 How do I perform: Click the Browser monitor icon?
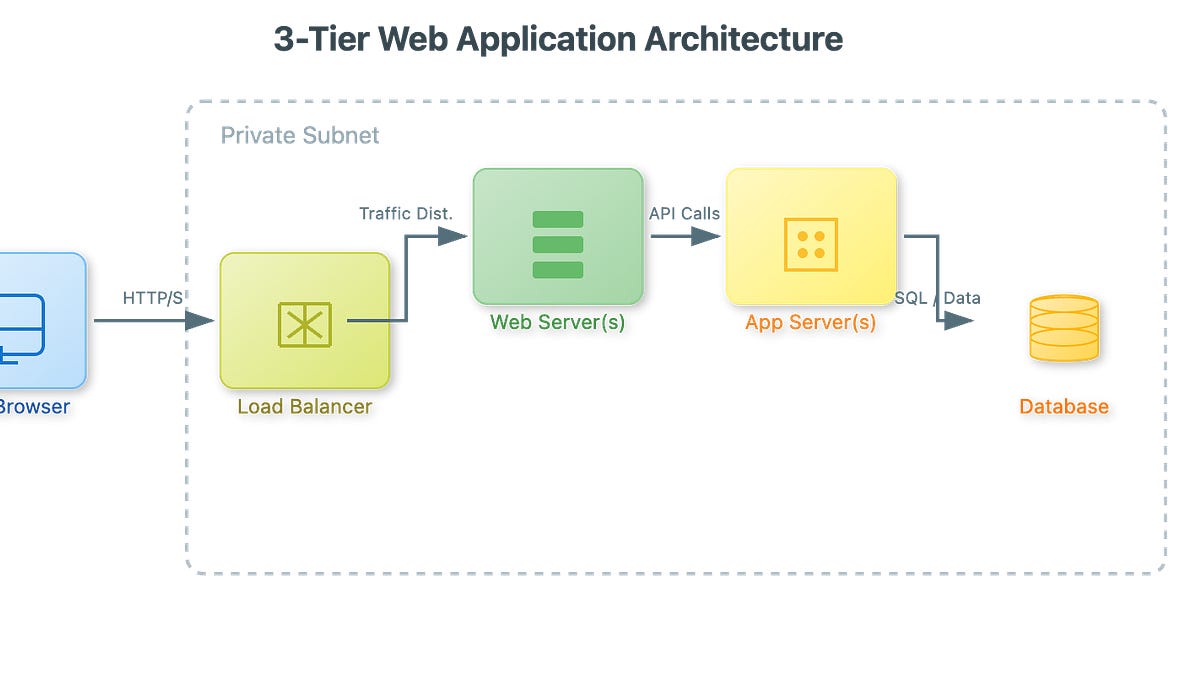tap(22, 328)
